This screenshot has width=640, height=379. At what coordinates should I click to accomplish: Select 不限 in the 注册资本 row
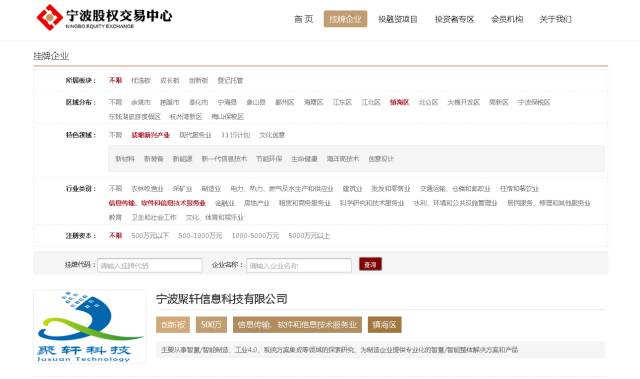coord(116,235)
